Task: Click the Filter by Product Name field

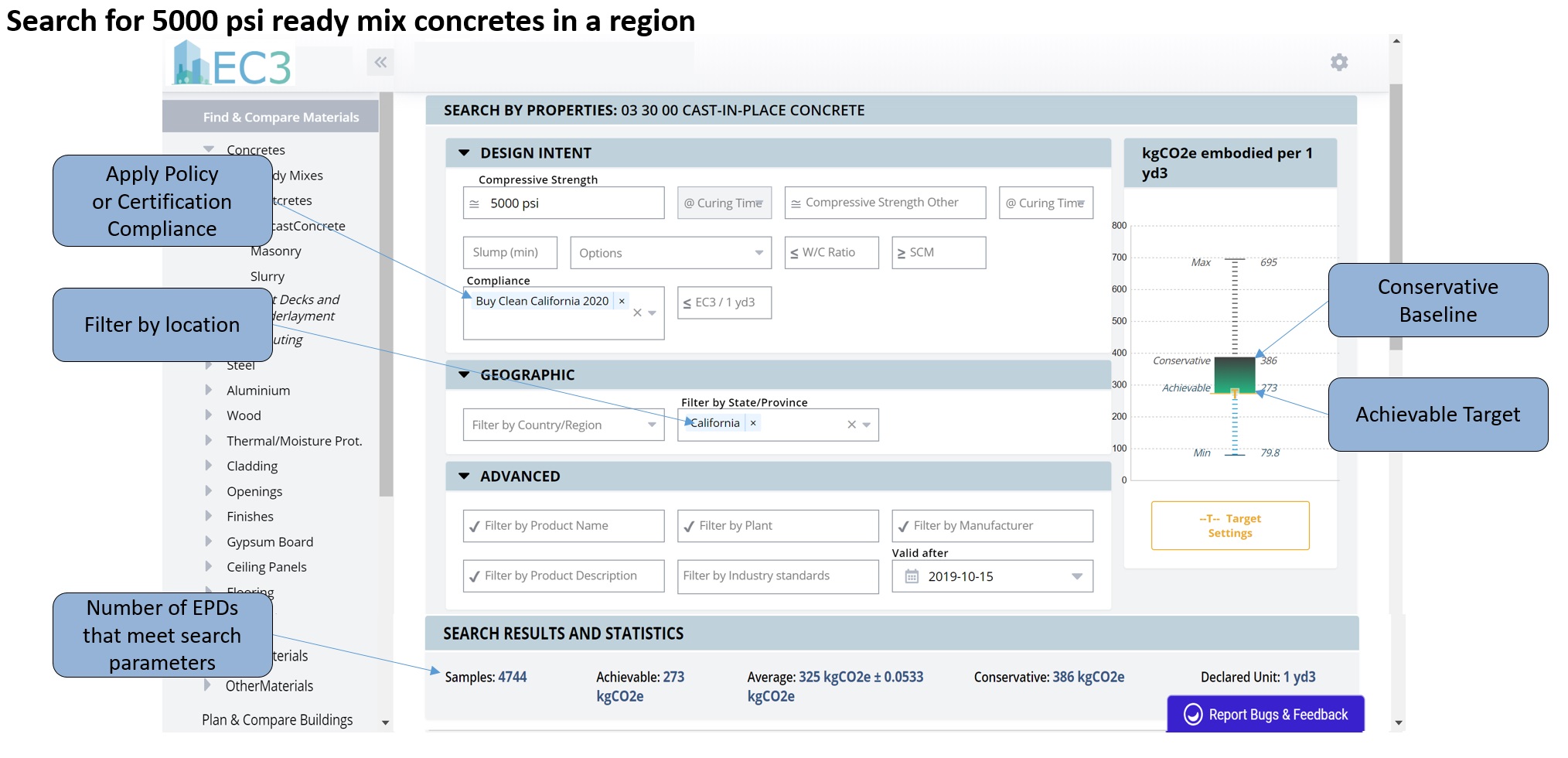Action: point(563,526)
